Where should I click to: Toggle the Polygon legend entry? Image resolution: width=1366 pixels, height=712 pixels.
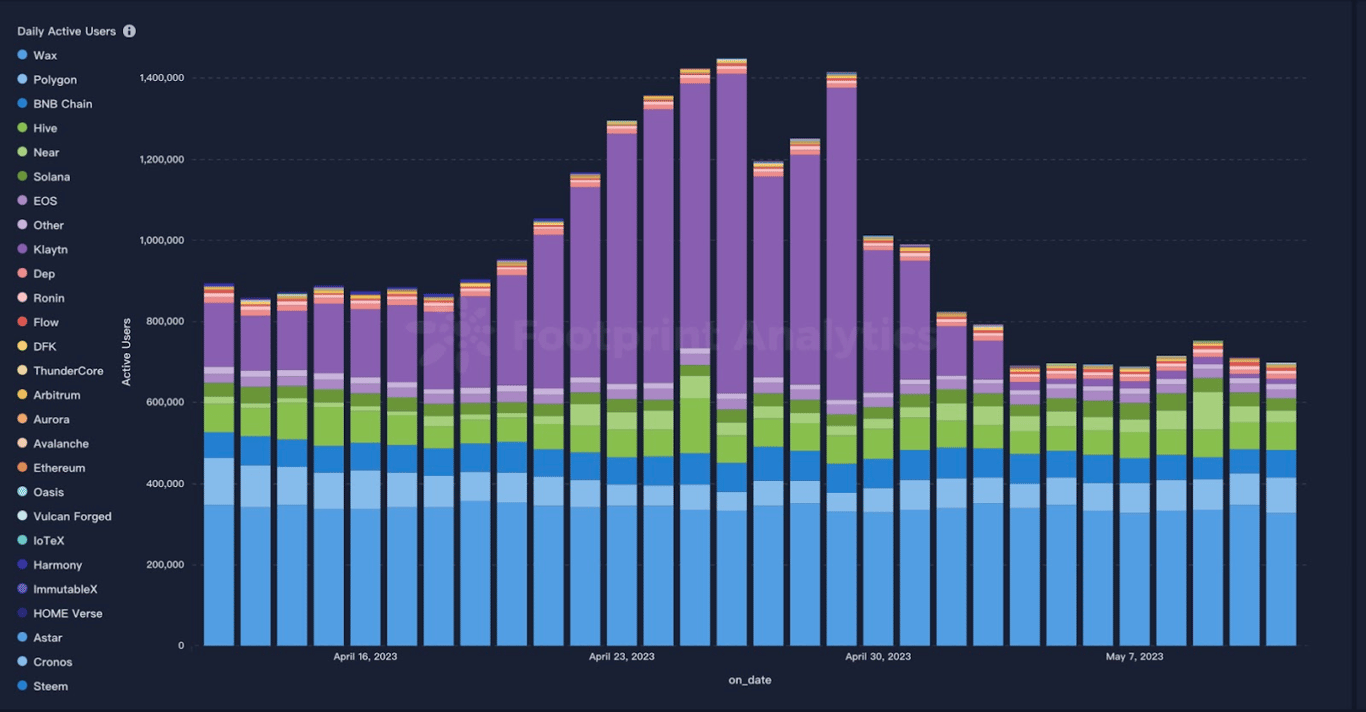point(47,80)
